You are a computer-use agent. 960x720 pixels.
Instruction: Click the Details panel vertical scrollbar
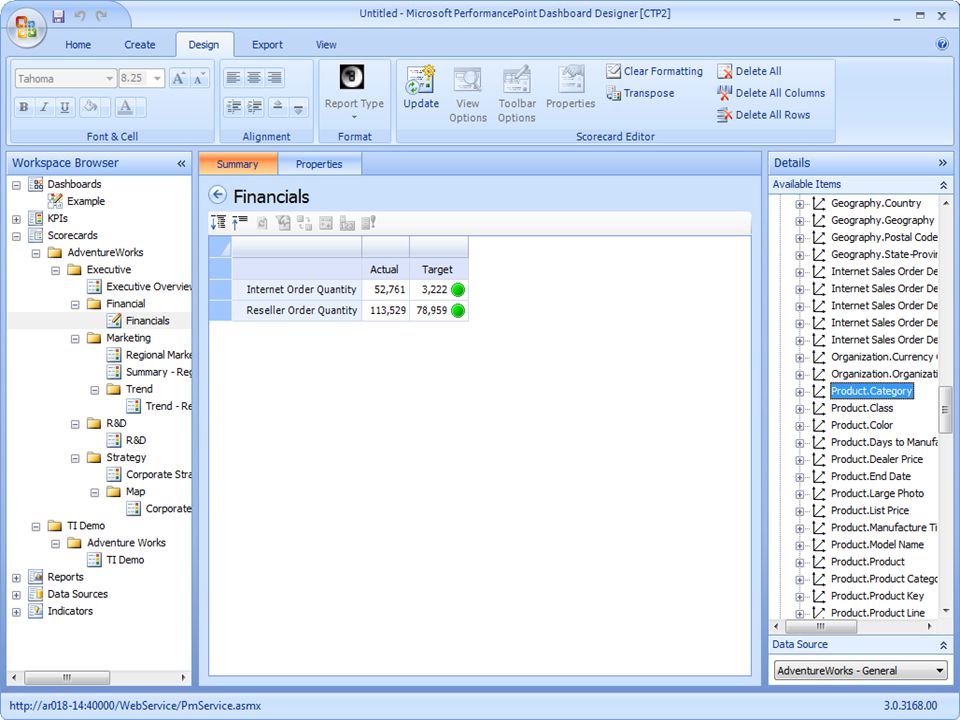coord(946,408)
